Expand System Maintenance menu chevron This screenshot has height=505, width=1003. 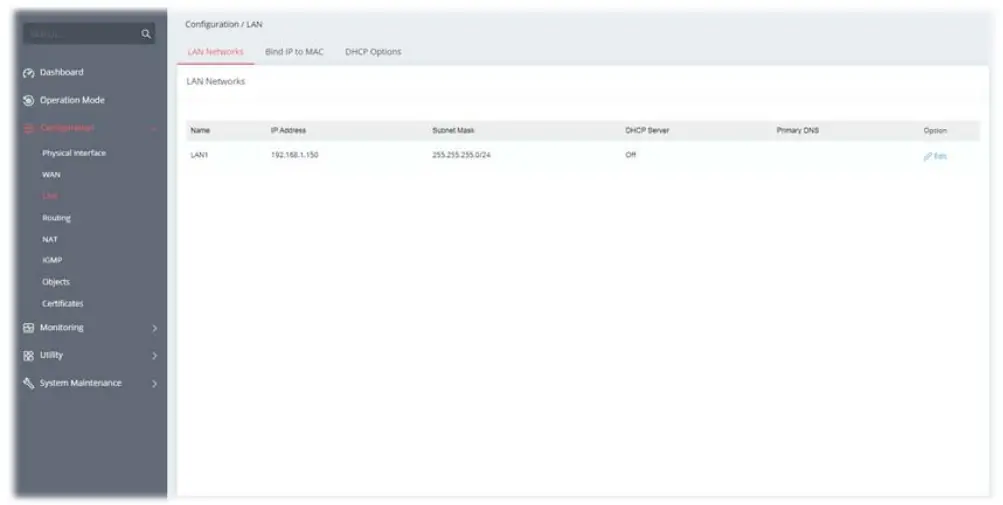tap(154, 384)
